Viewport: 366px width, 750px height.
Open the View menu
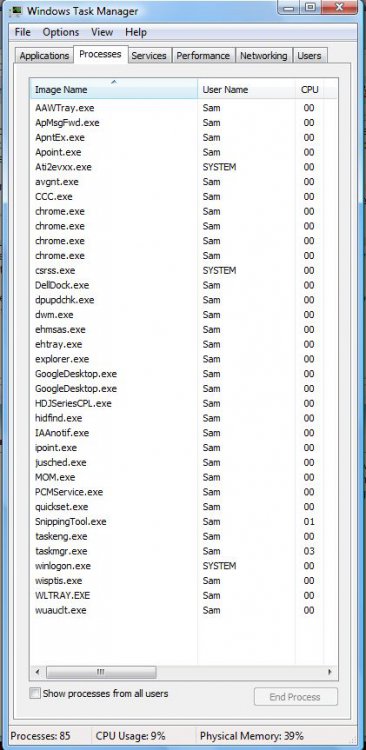coord(102,32)
